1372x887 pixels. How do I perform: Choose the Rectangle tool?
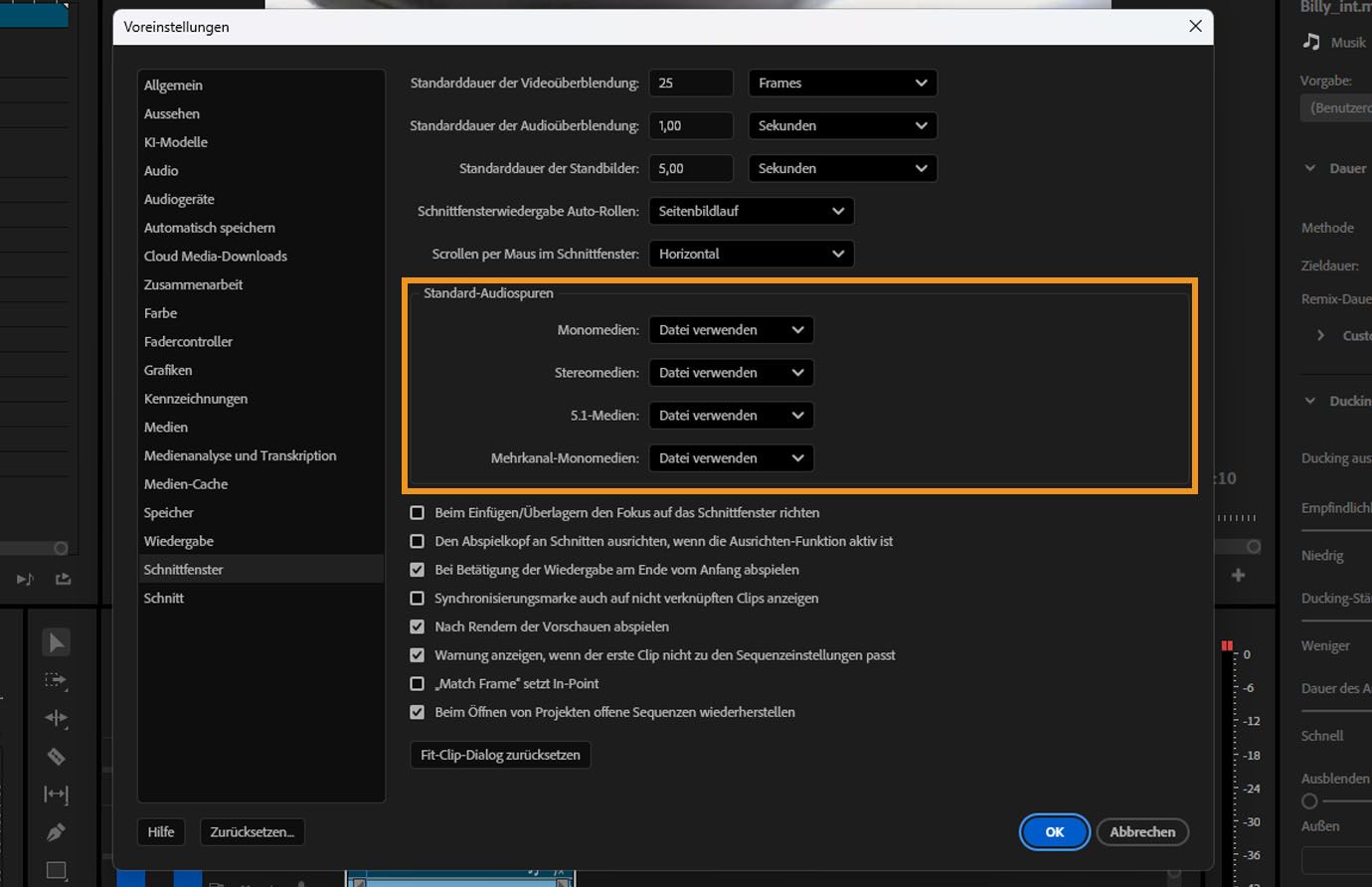click(x=55, y=870)
